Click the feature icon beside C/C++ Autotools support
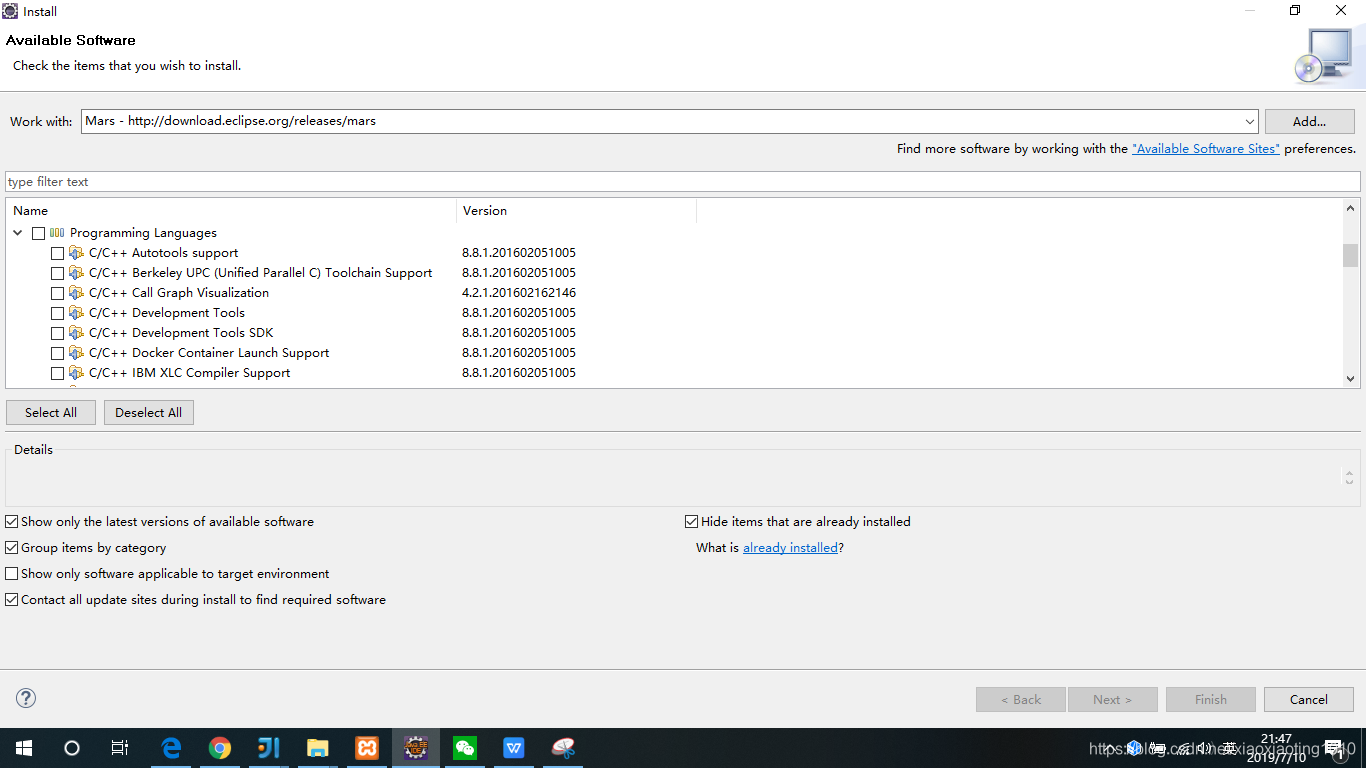The image size is (1366, 768). [76, 253]
